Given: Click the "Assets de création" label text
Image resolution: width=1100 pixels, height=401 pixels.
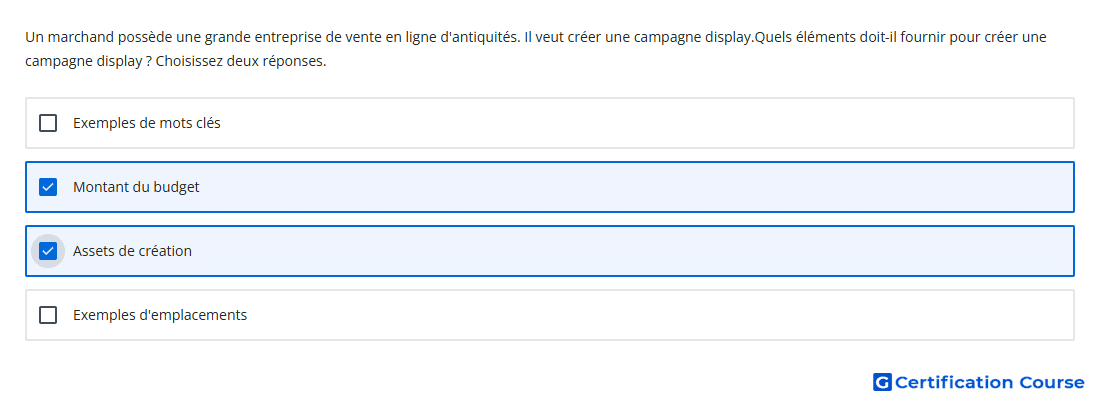Looking at the screenshot, I should (x=133, y=251).
